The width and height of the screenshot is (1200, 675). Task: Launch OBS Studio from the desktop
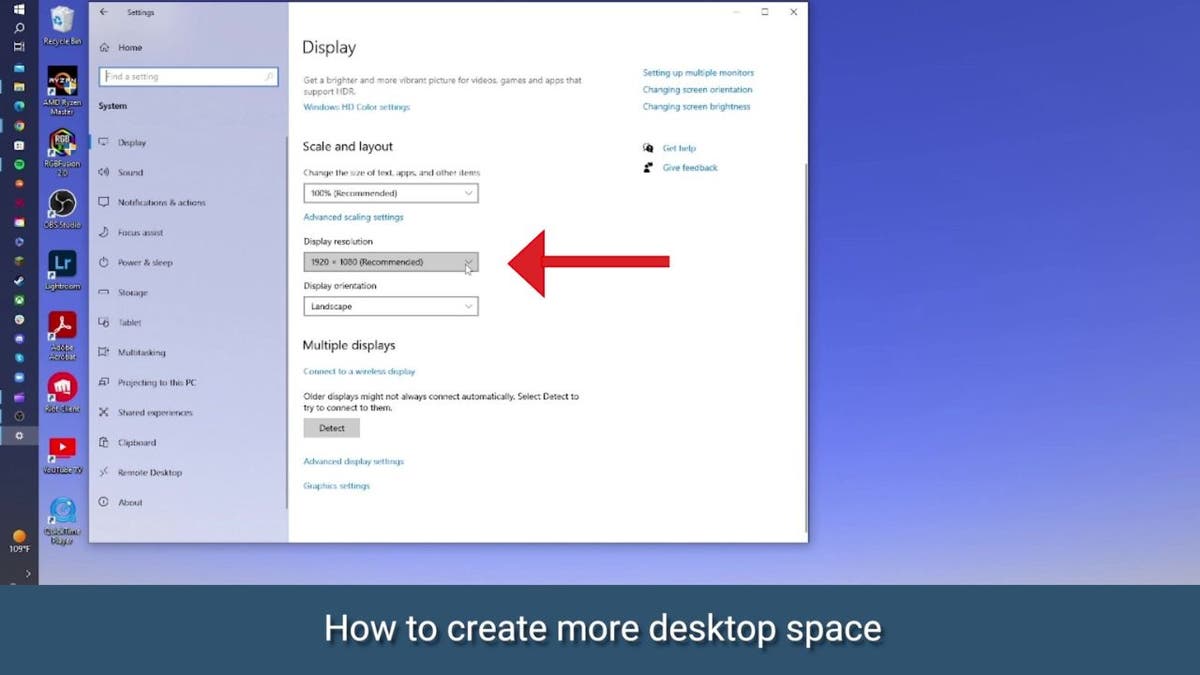pyautogui.click(x=62, y=208)
